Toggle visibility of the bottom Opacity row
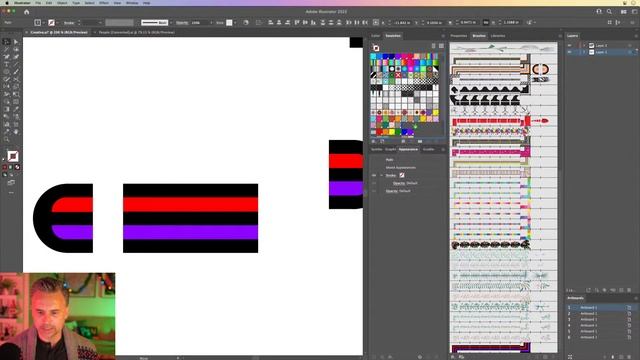Image resolution: width=640 pixels, height=360 pixels. (x=374, y=191)
